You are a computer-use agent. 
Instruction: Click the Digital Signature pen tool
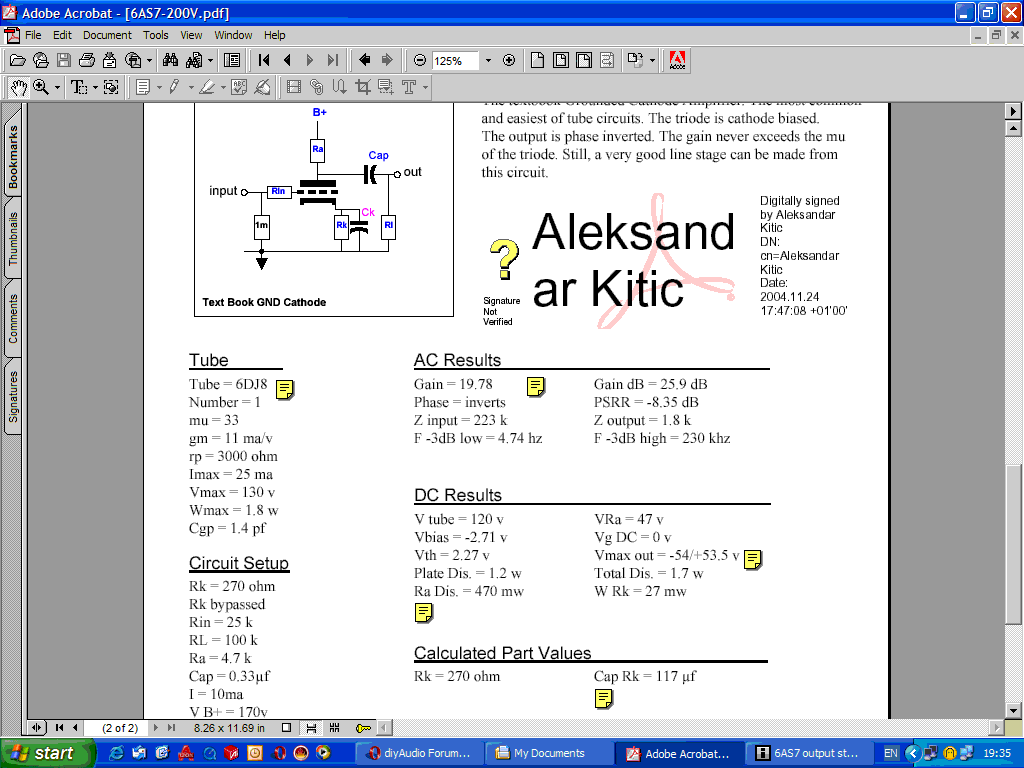[x=263, y=87]
